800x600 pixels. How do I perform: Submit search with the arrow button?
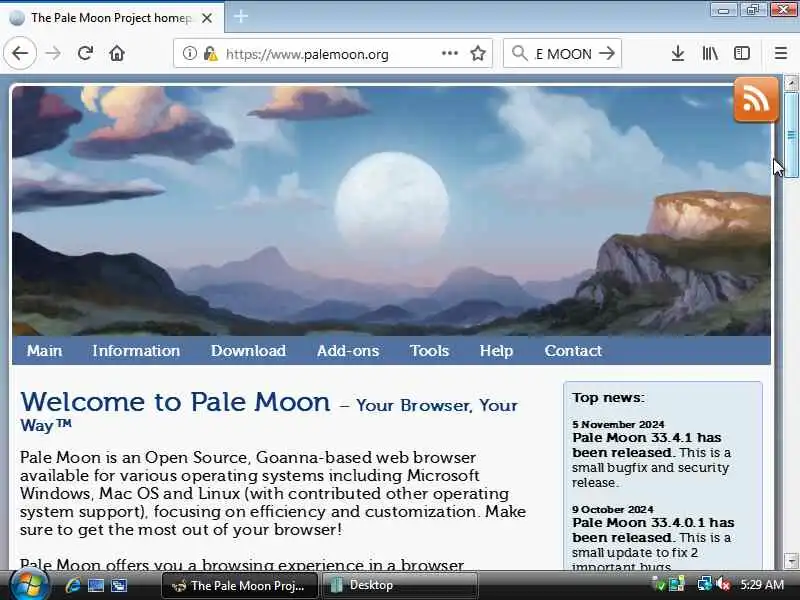[607, 53]
